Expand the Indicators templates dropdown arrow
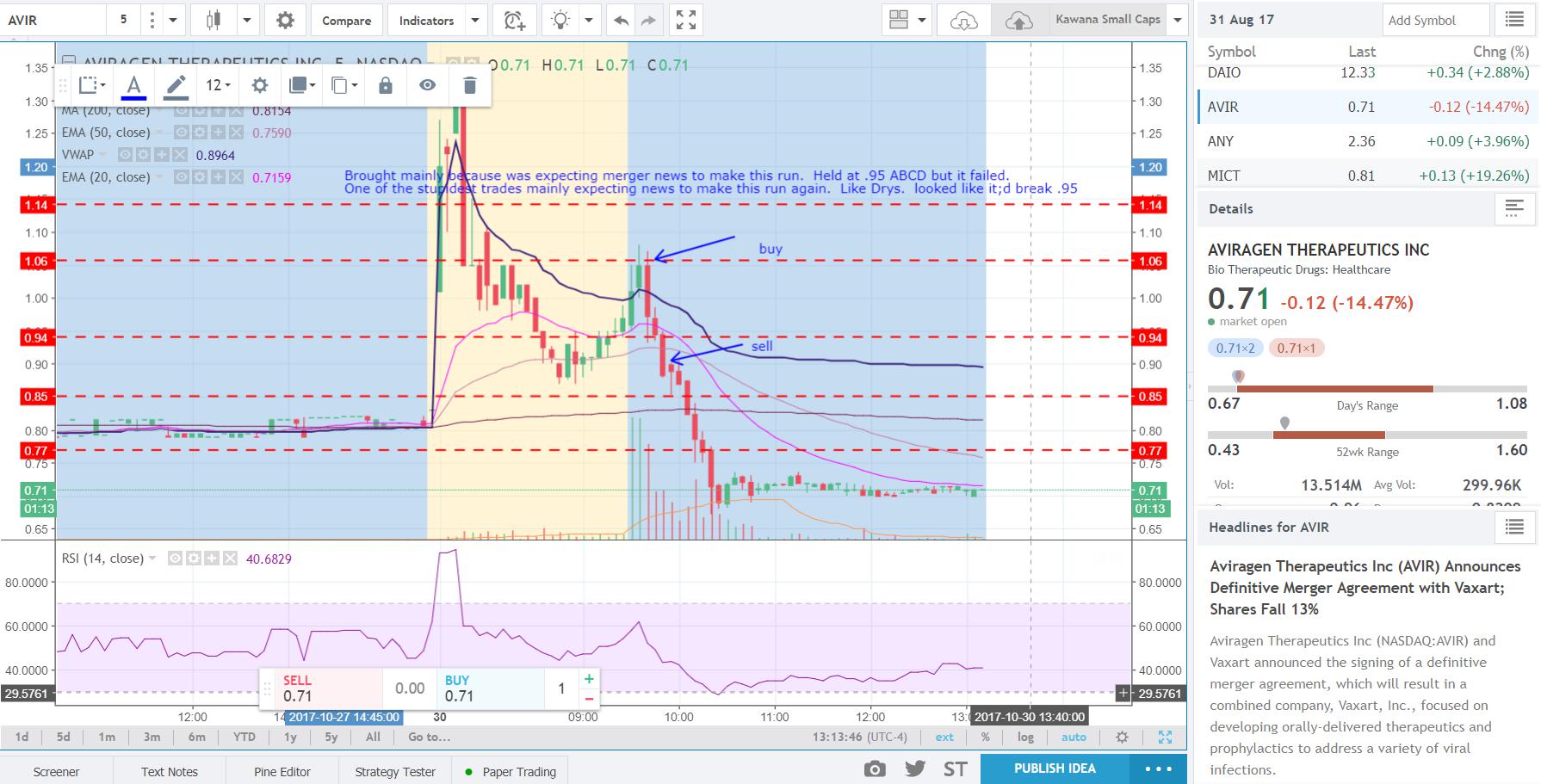 point(475,21)
